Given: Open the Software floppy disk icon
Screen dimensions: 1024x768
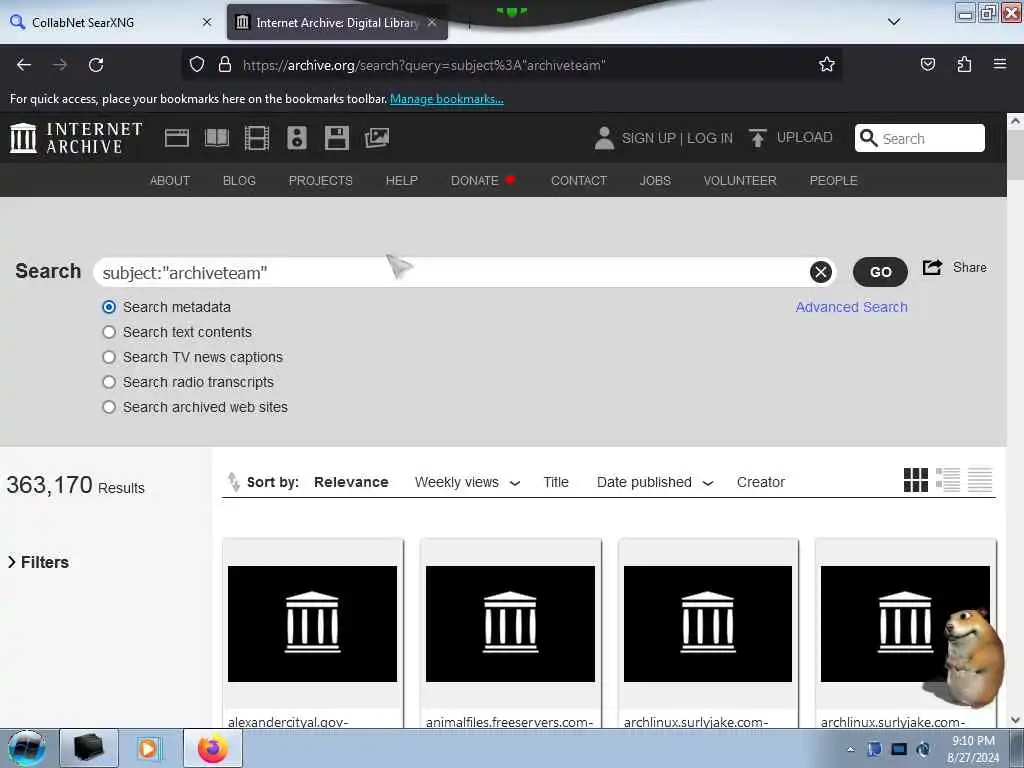Looking at the screenshot, I should point(337,138).
